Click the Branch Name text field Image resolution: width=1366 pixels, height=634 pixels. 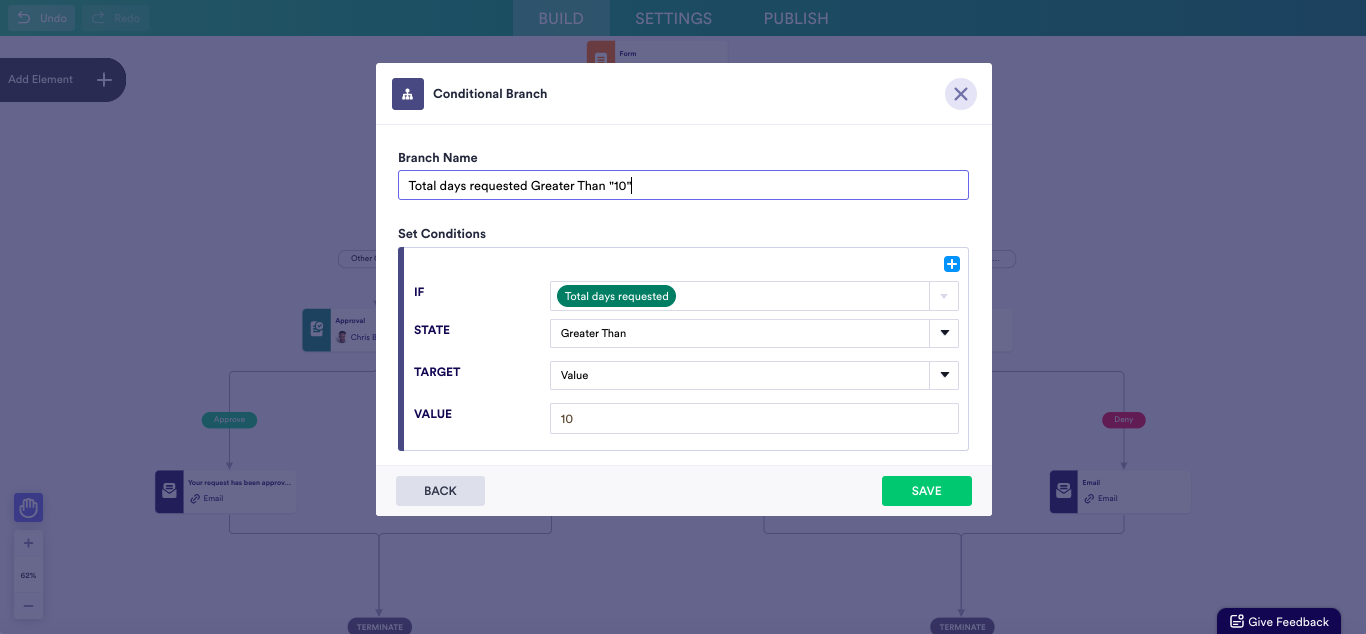pyautogui.click(x=683, y=185)
